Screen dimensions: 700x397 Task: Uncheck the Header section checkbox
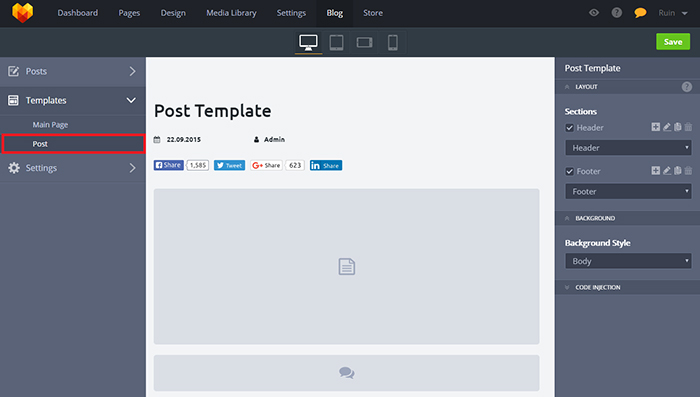[x=569, y=128]
